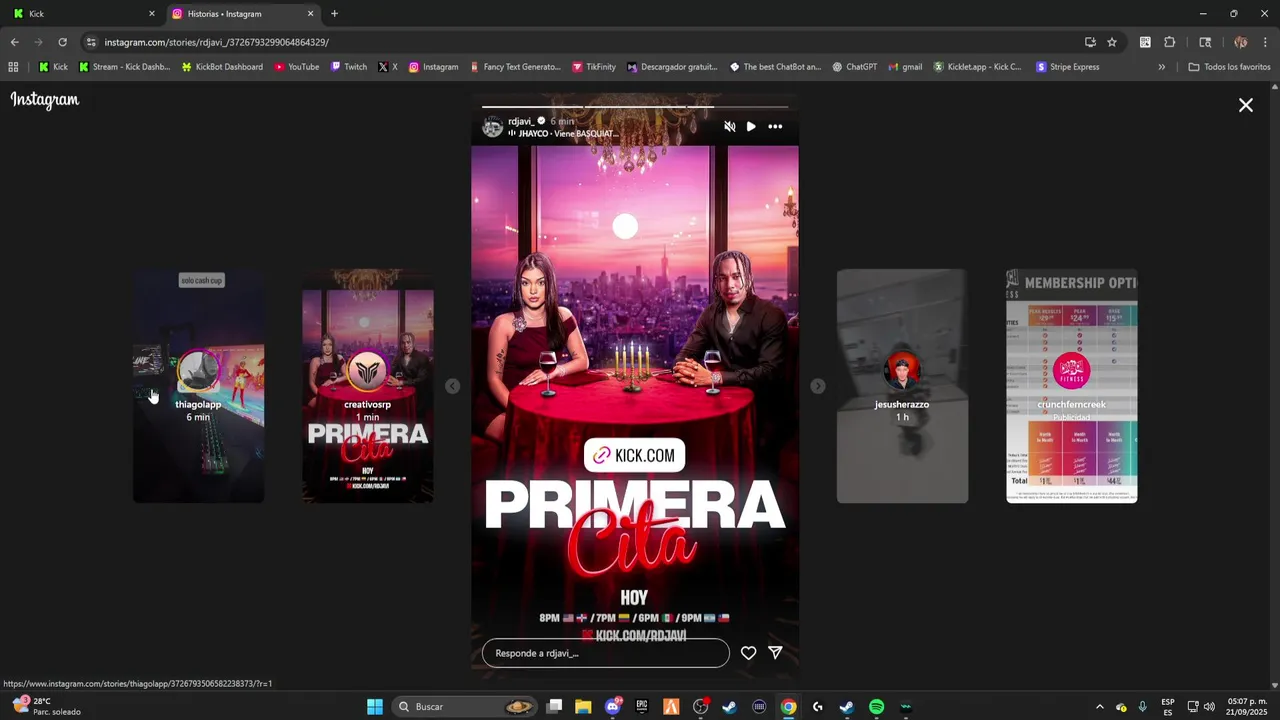This screenshot has width=1280, height=720.
Task: Open the X bookmark
Action: (388, 67)
